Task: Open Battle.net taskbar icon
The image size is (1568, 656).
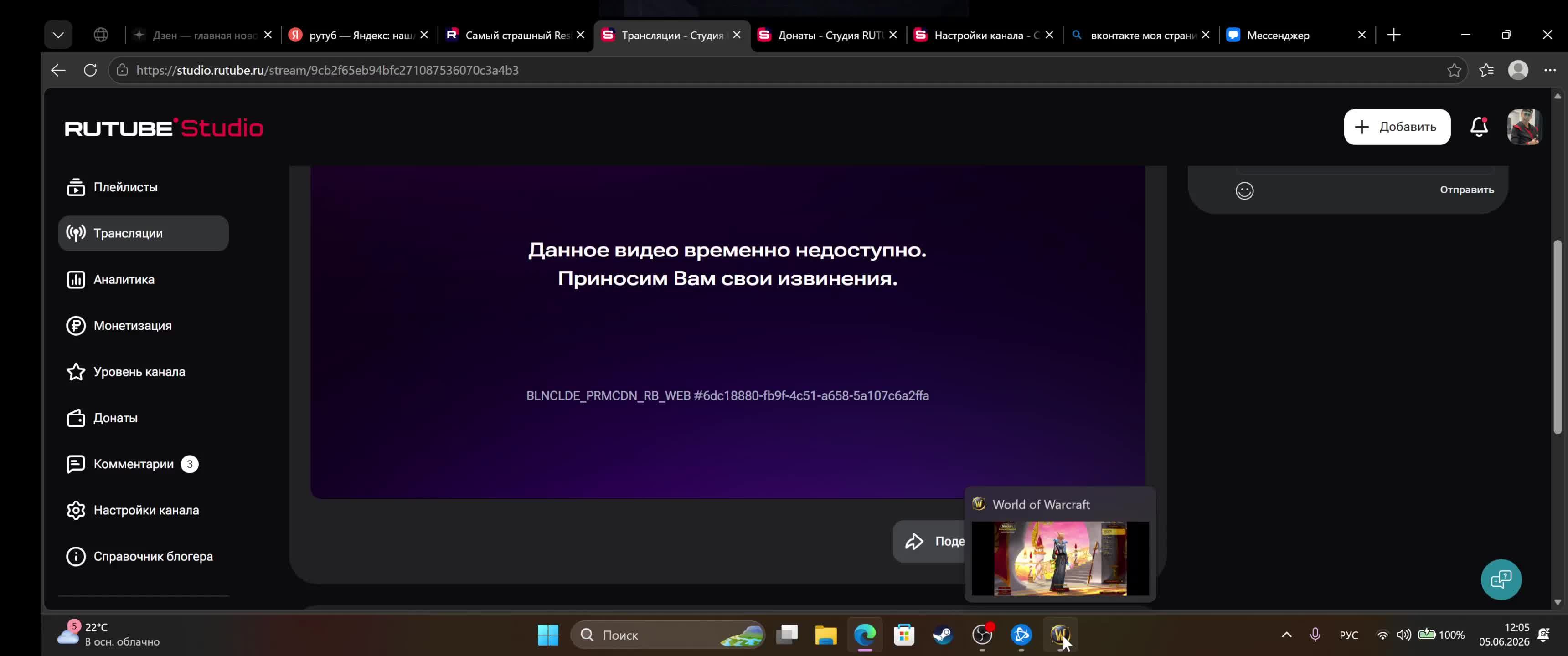Action: (1021, 635)
